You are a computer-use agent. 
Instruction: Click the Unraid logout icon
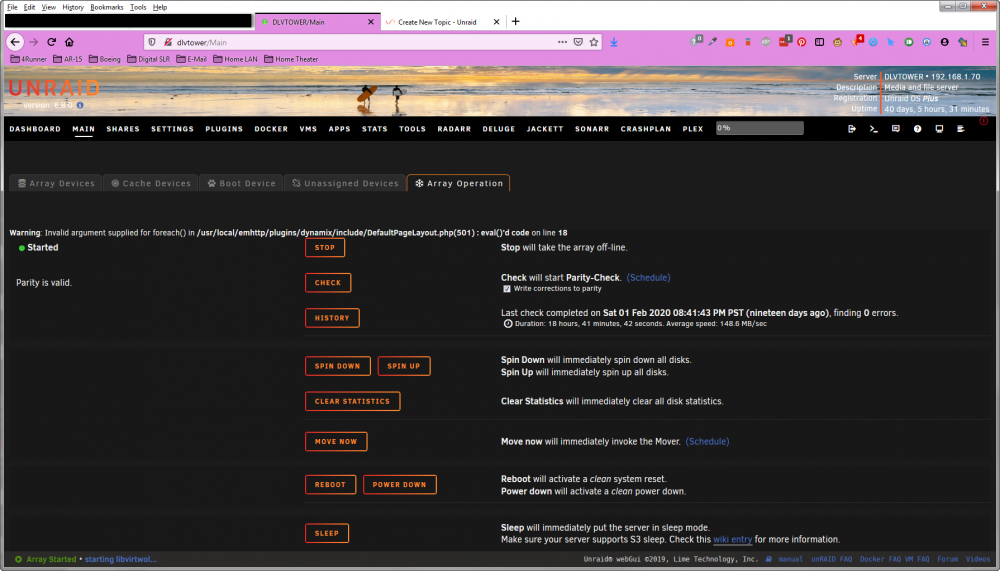coord(851,129)
